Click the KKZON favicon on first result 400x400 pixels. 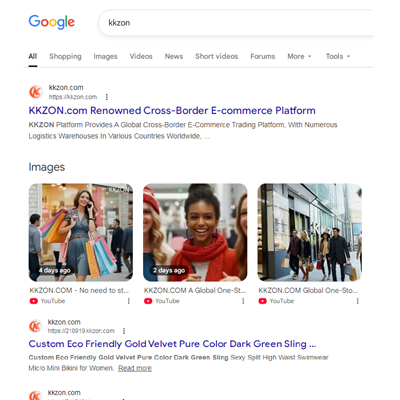36,92
